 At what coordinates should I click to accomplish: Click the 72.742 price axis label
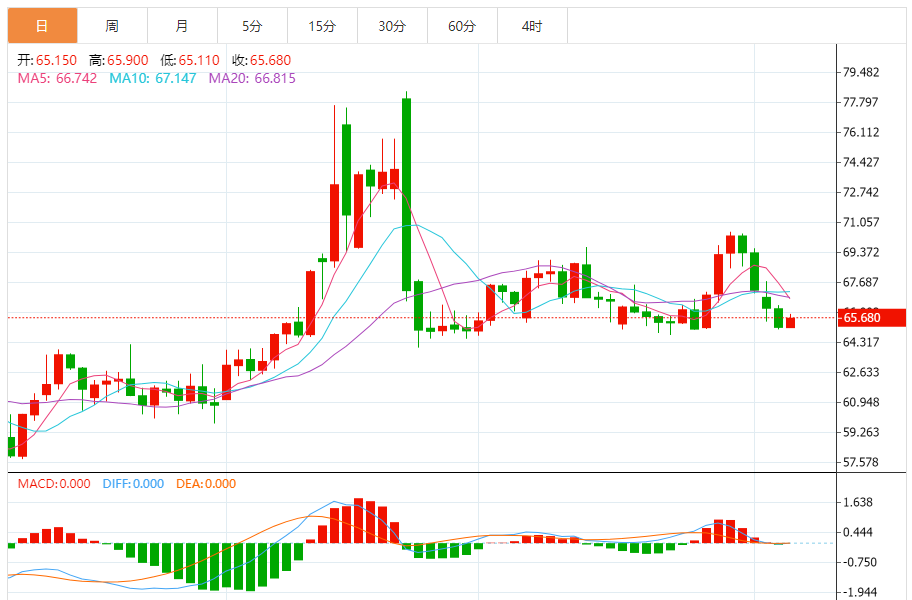tap(861, 192)
